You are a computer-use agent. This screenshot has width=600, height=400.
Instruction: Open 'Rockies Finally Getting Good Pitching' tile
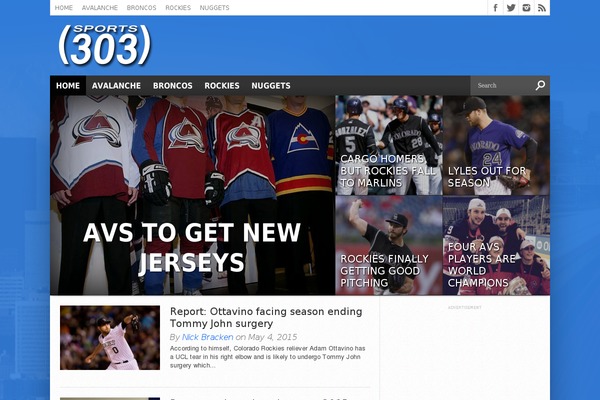[x=389, y=245]
